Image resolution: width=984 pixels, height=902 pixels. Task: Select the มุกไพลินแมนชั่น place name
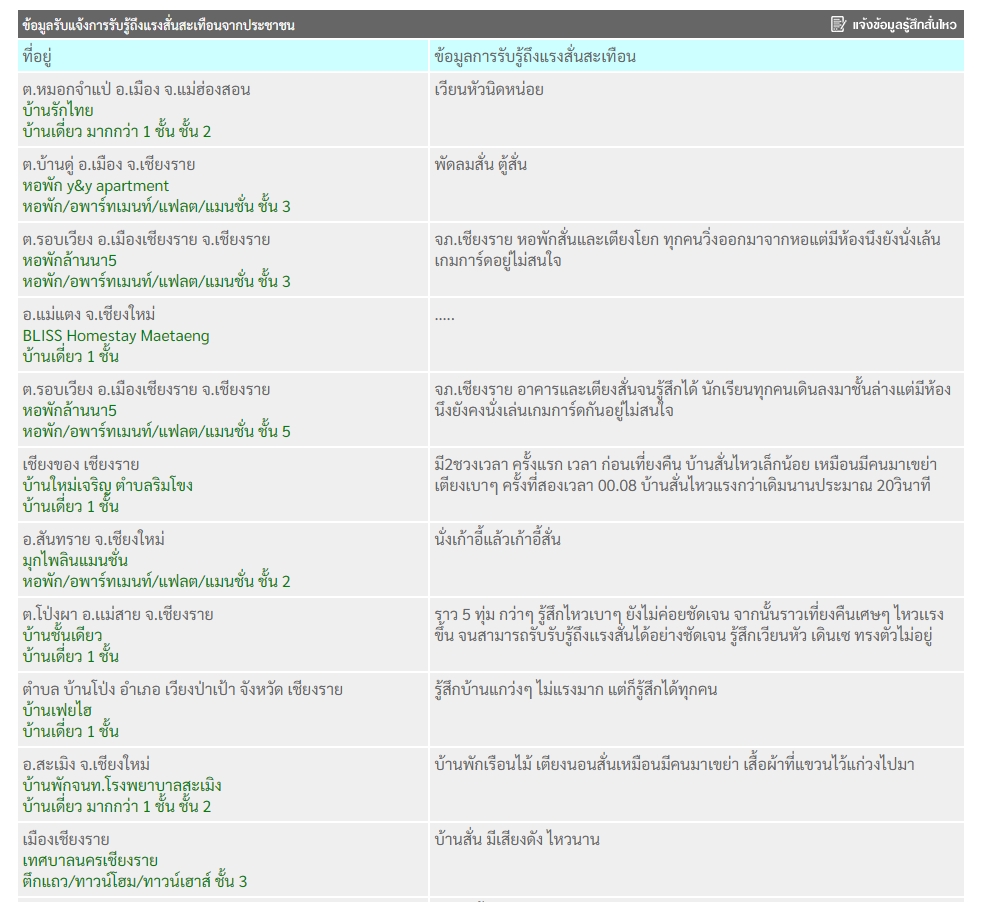[x=75, y=561]
